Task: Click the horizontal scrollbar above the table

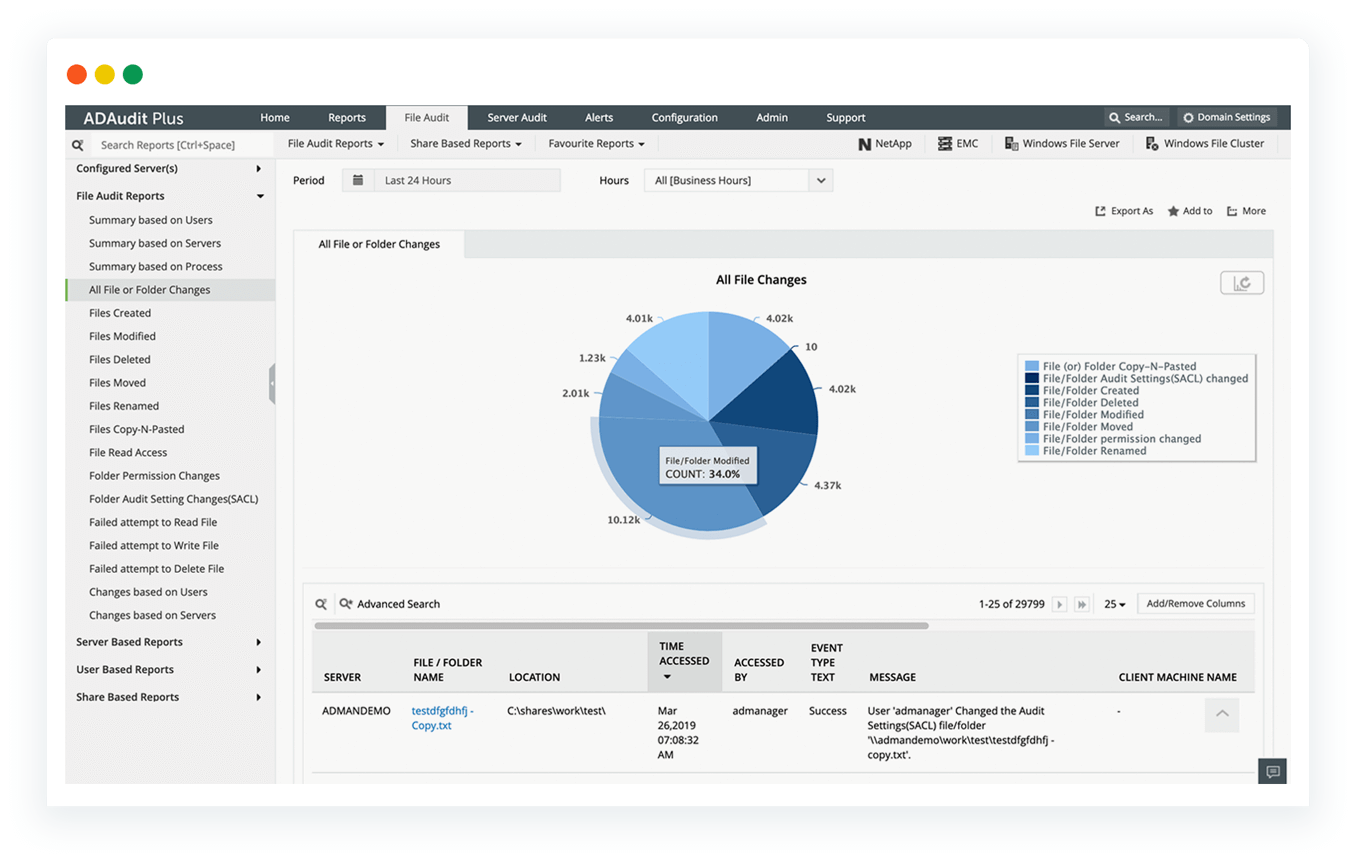Action: (621, 626)
